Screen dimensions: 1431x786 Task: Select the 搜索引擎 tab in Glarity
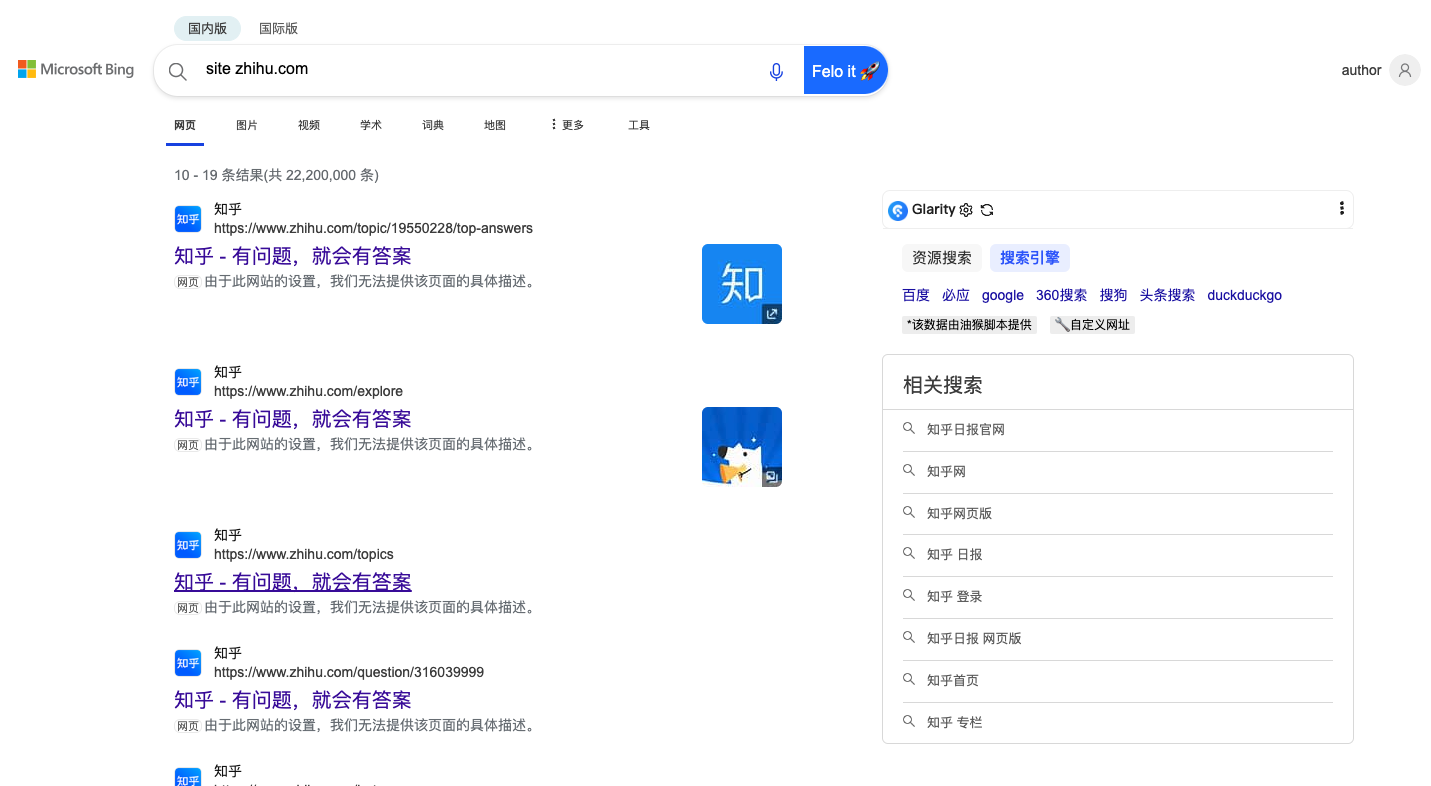[x=1030, y=258]
